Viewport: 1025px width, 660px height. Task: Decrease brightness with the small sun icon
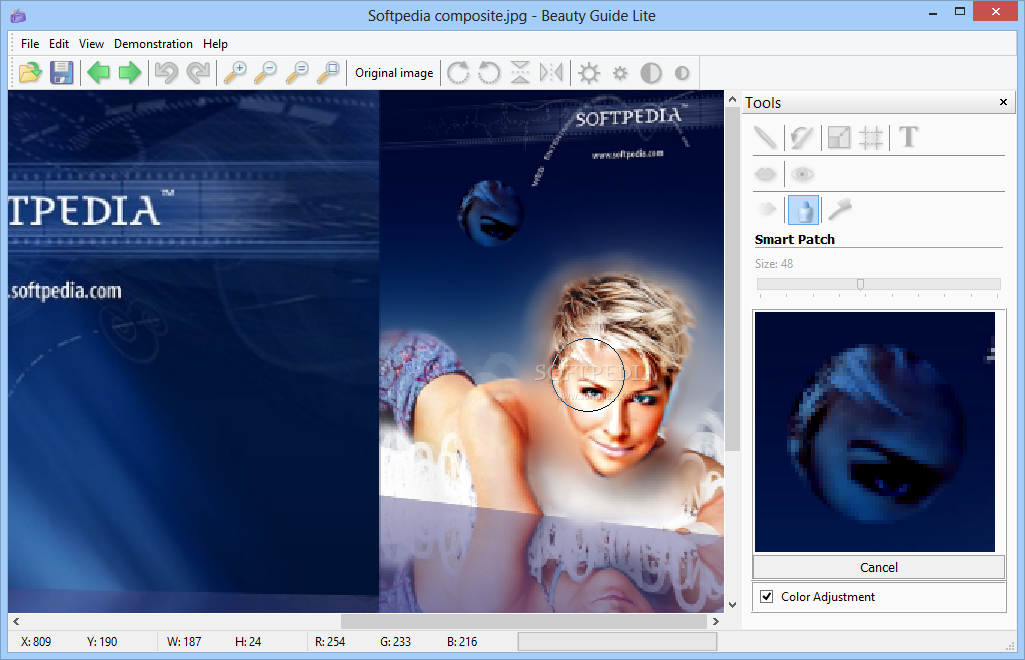620,73
